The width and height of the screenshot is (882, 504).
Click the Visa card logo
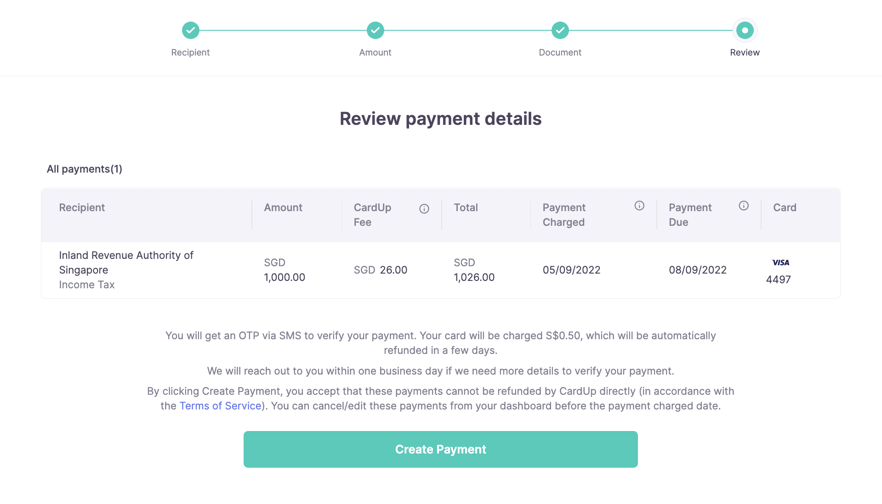point(781,263)
